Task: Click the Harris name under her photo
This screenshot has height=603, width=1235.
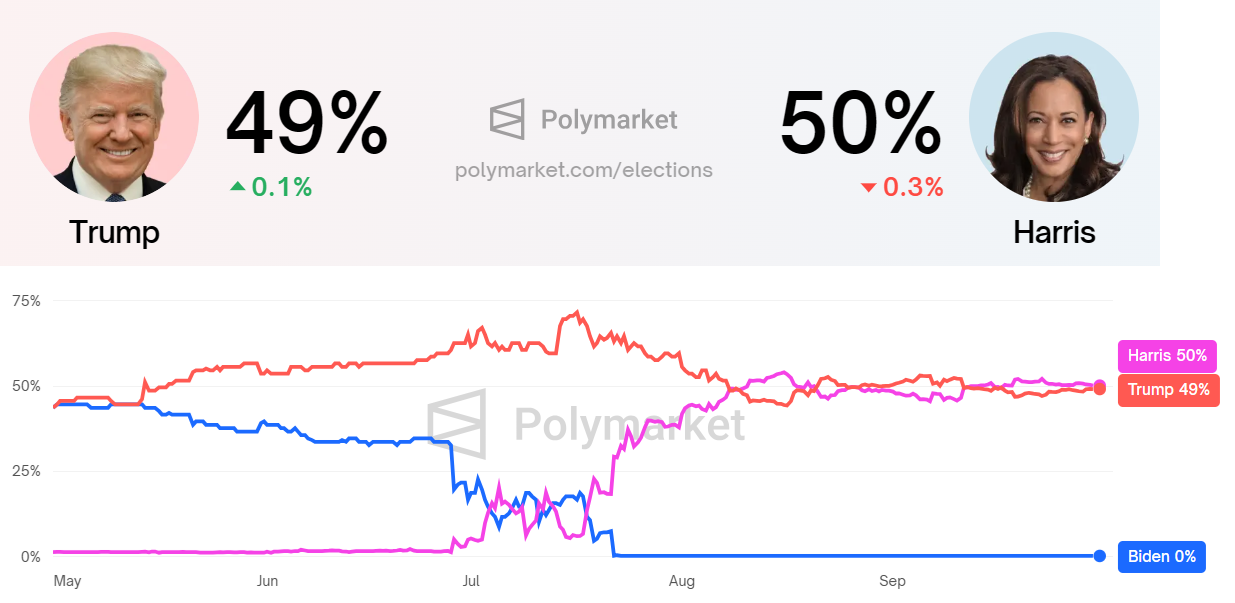Action: (1054, 232)
